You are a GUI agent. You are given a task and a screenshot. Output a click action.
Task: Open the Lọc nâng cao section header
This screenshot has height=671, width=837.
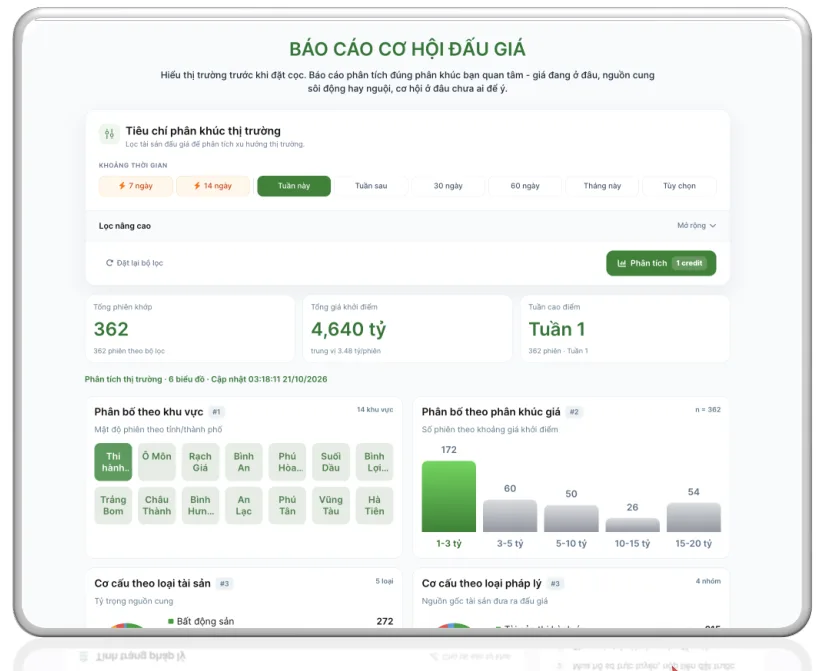pyautogui.click(x=407, y=226)
